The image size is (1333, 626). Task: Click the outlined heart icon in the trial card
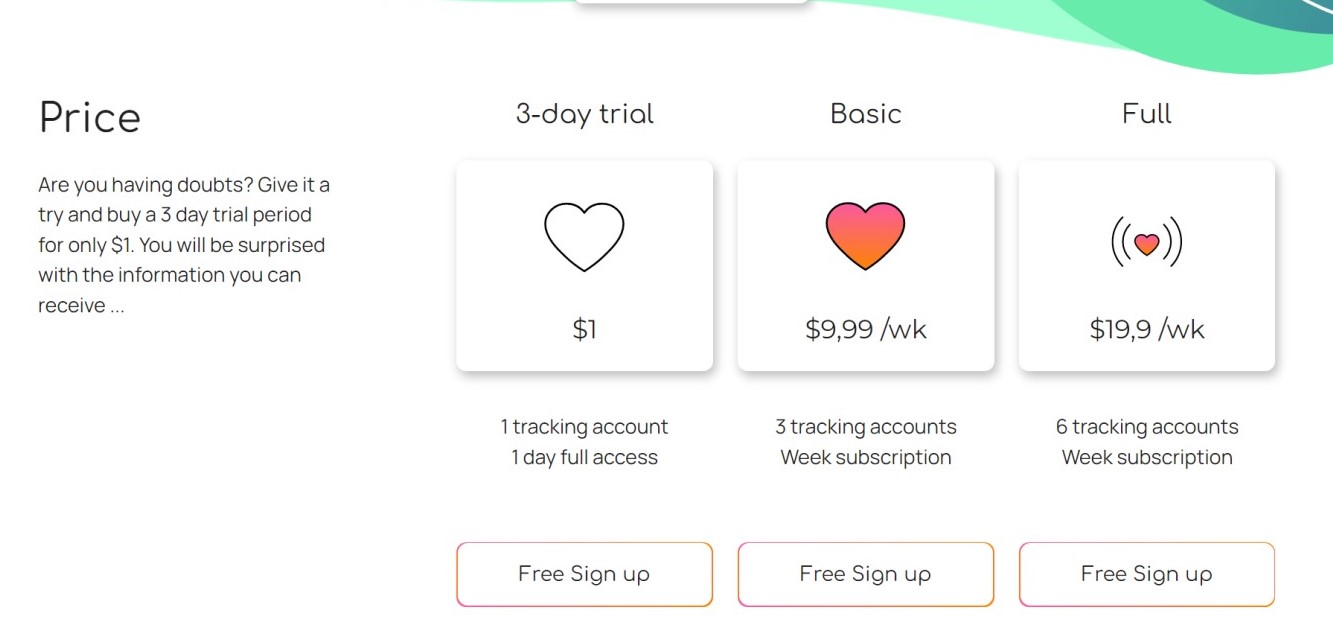[x=584, y=237]
